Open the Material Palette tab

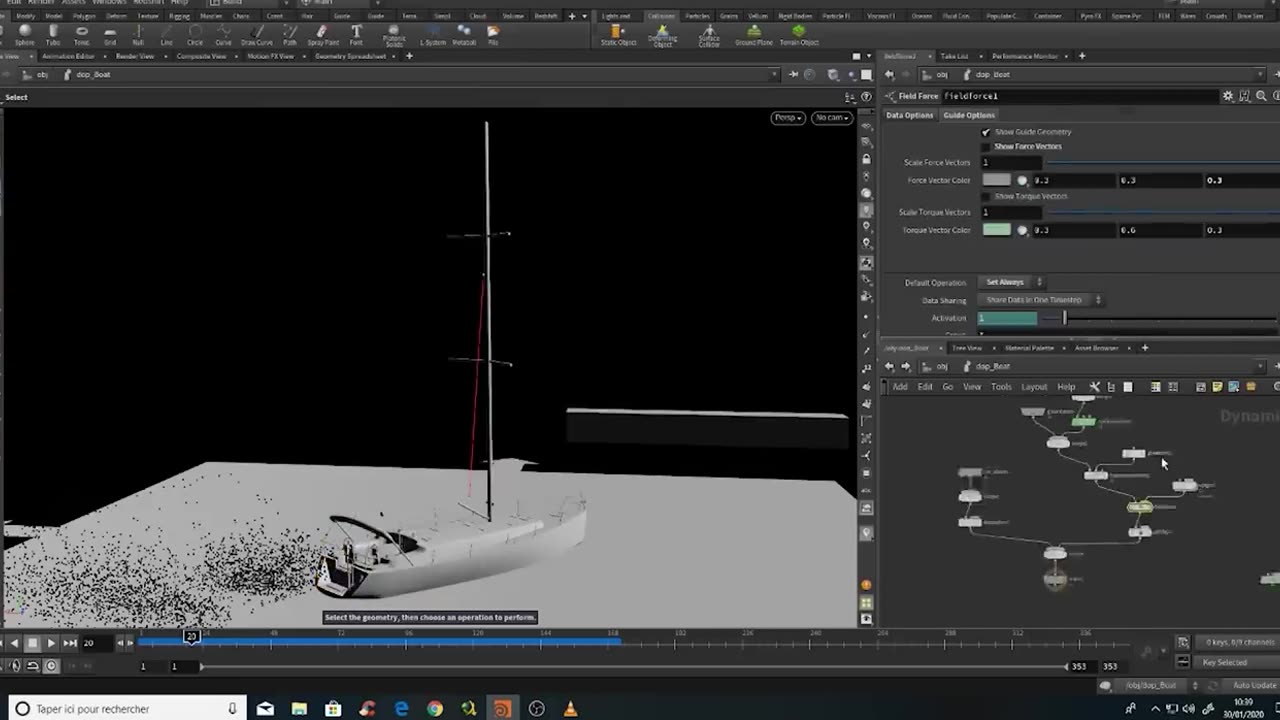[x=1029, y=348]
